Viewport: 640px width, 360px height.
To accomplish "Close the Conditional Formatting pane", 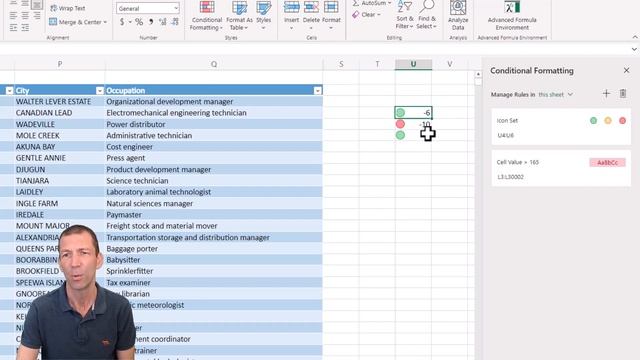I will pos(627,71).
